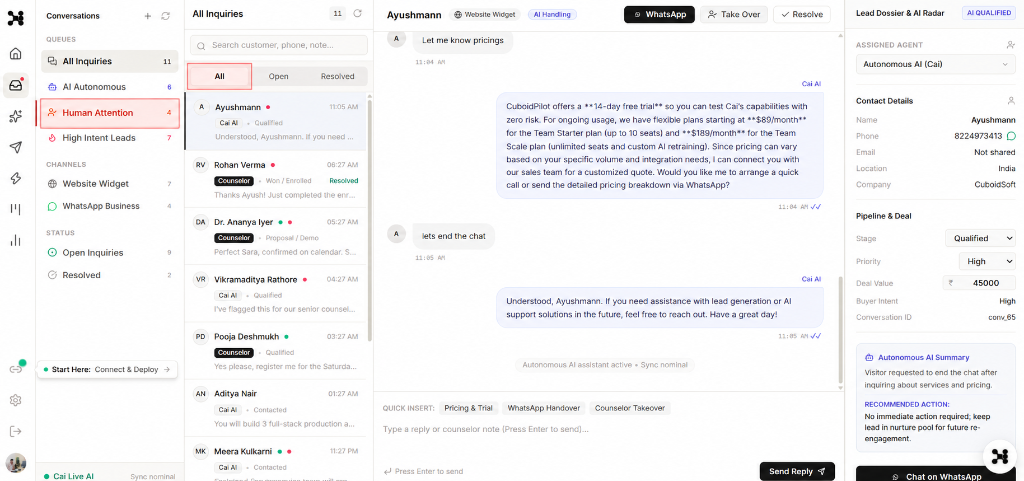
Task: Open the pipeline board icon in rail
Action: pyautogui.click(x=16, y=209)
